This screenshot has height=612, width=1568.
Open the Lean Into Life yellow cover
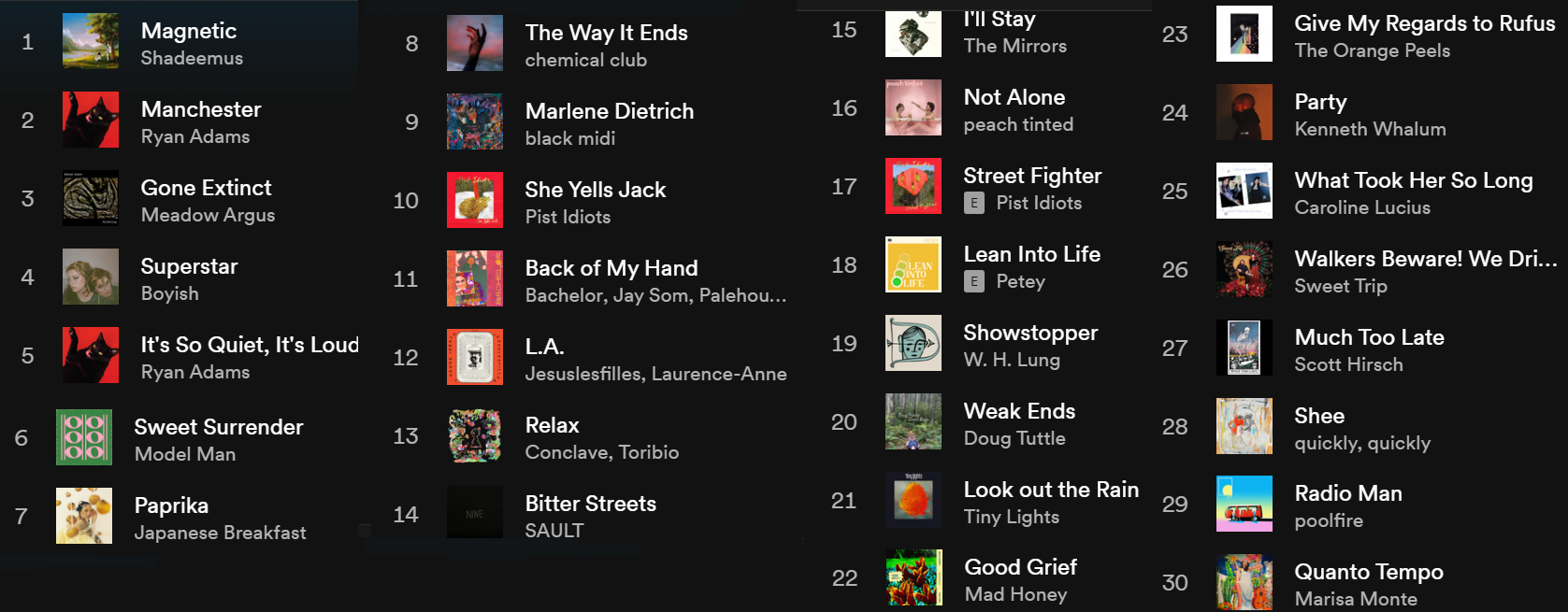913,264
